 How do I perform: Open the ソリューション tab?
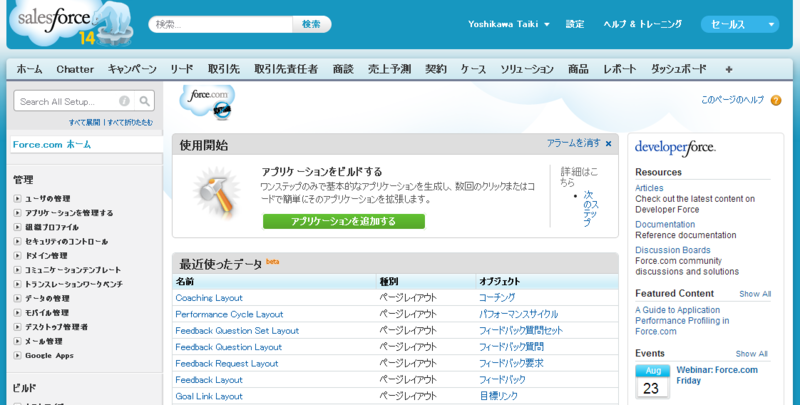coord(527,69)
